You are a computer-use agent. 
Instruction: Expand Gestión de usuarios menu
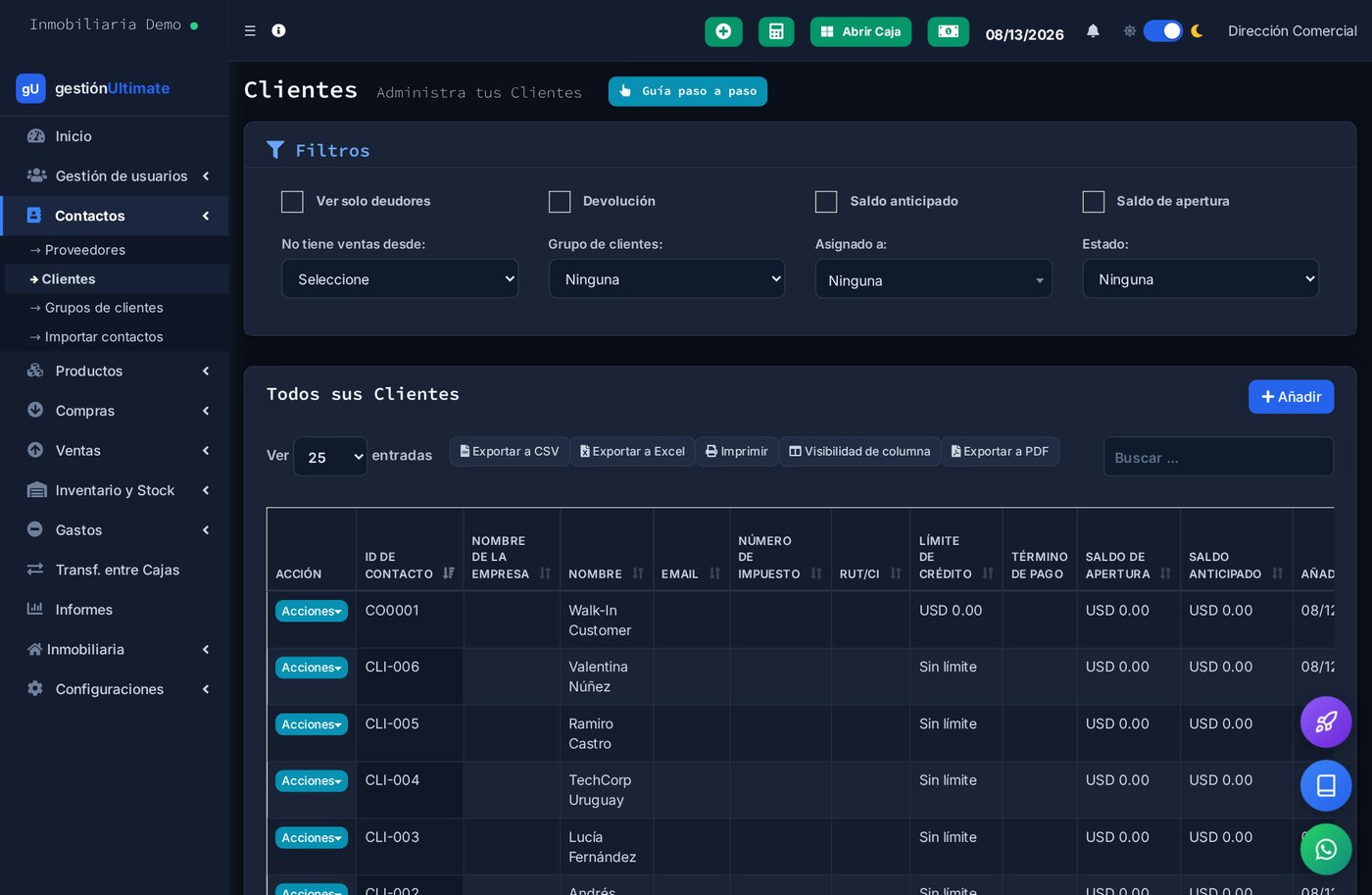pyautogui.click(x=115, y=176)
